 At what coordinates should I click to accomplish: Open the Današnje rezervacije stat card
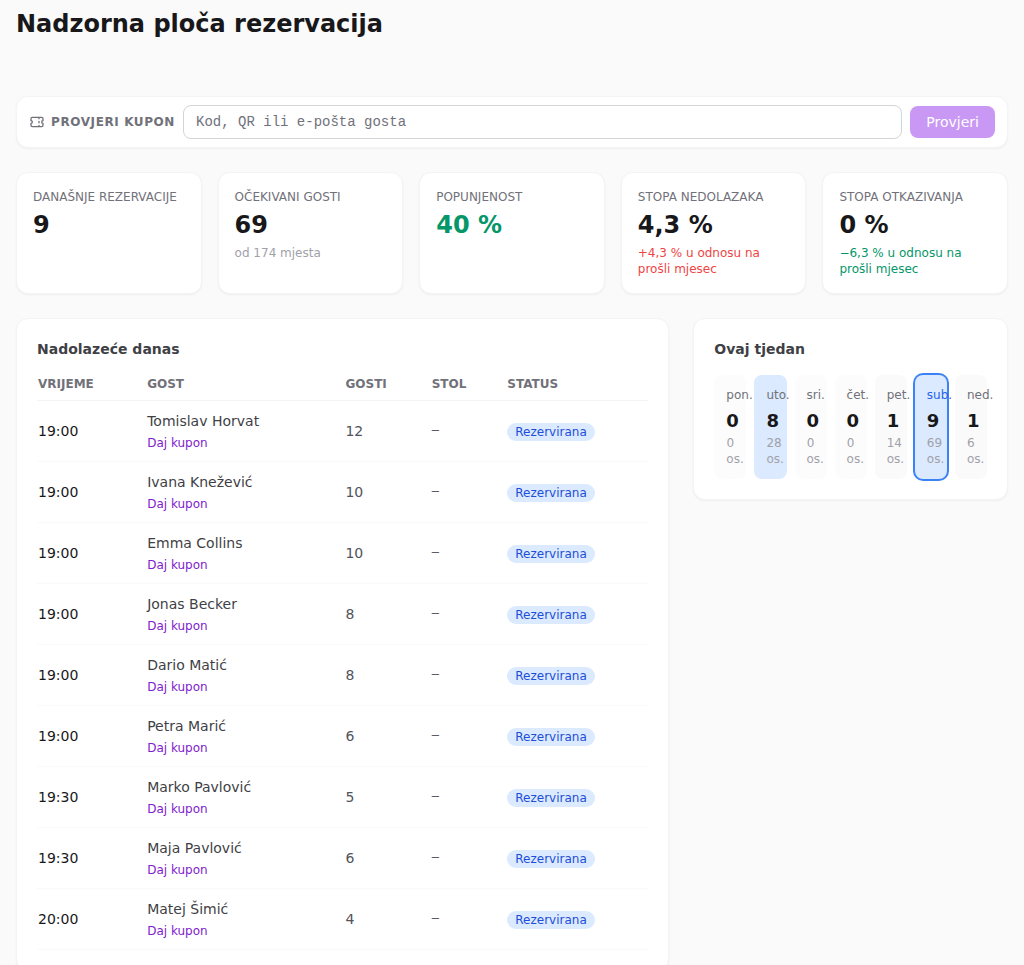pos(109,233)
